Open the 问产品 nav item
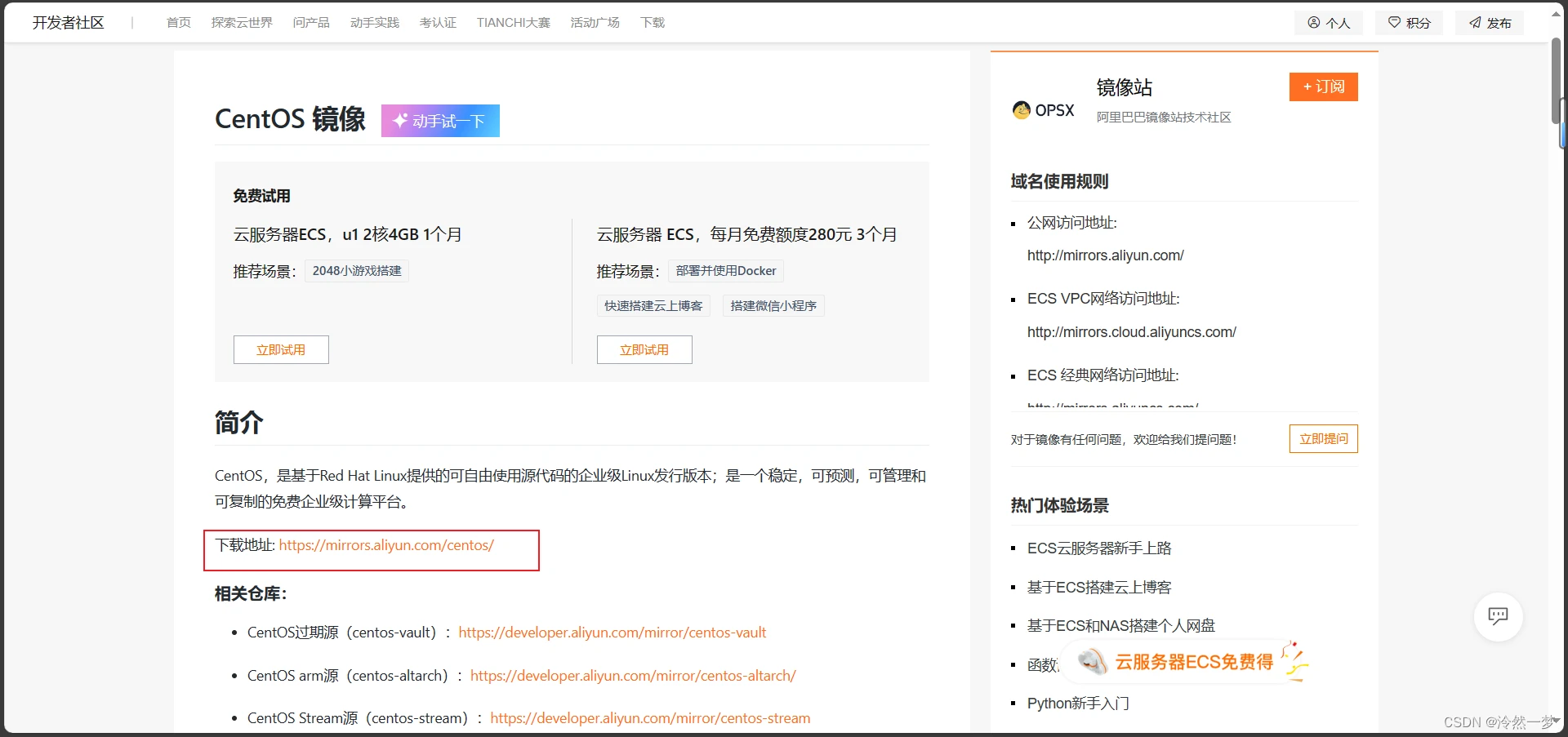Image resolution: width=1568 pixels, height=737 pixels. coord(311,23)
